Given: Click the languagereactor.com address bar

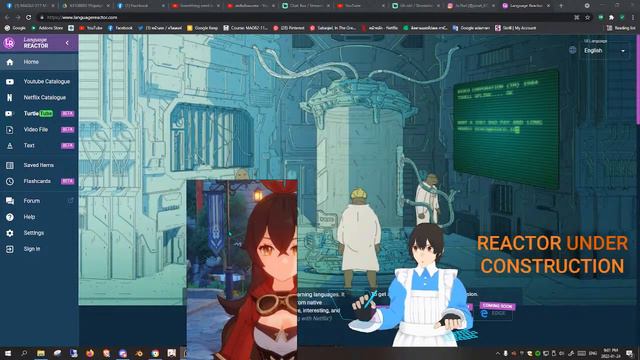Looking at the screenshot, I should tap(306, 18).
